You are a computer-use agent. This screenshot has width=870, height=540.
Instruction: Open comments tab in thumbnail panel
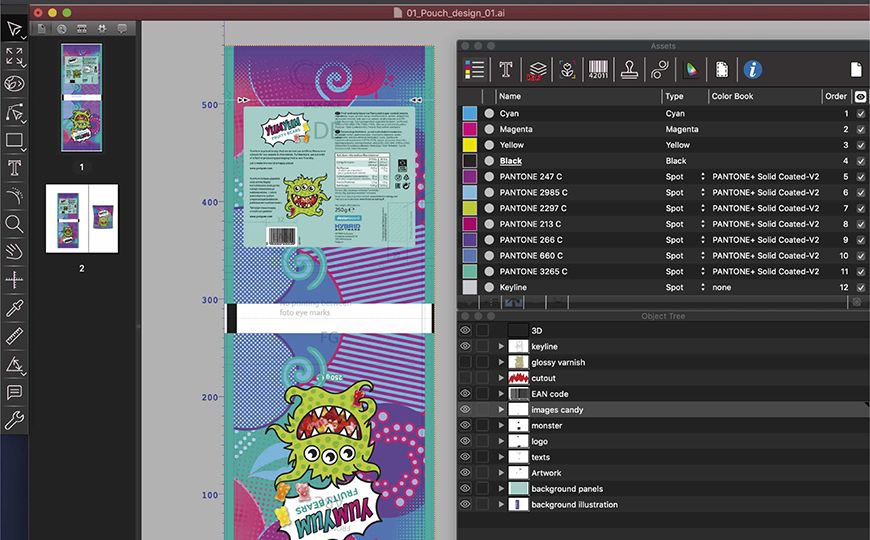point(122,28)
